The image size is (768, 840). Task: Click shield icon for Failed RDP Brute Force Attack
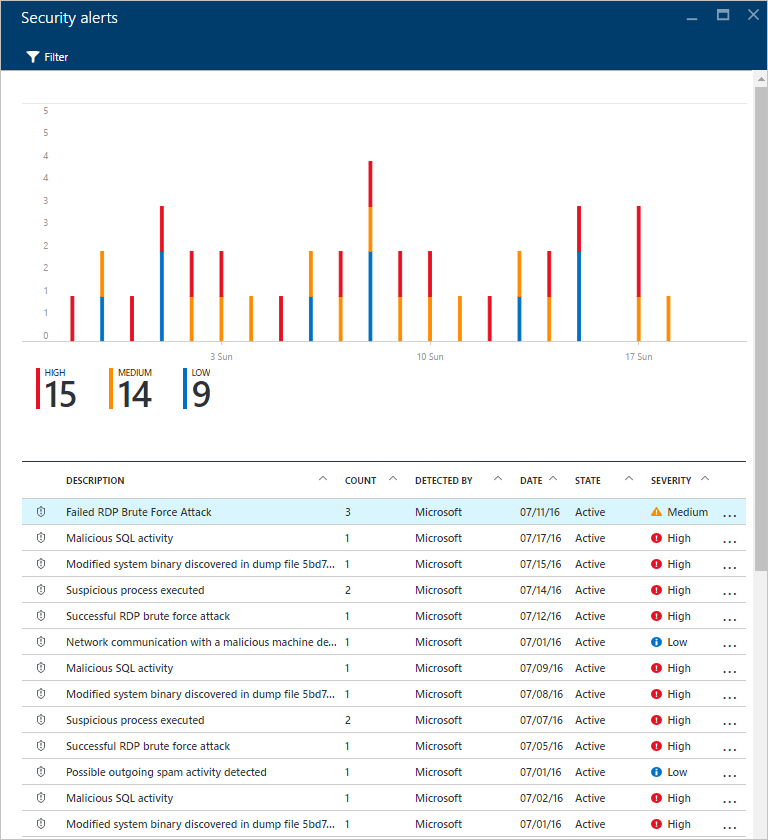(x=41, y=512)
